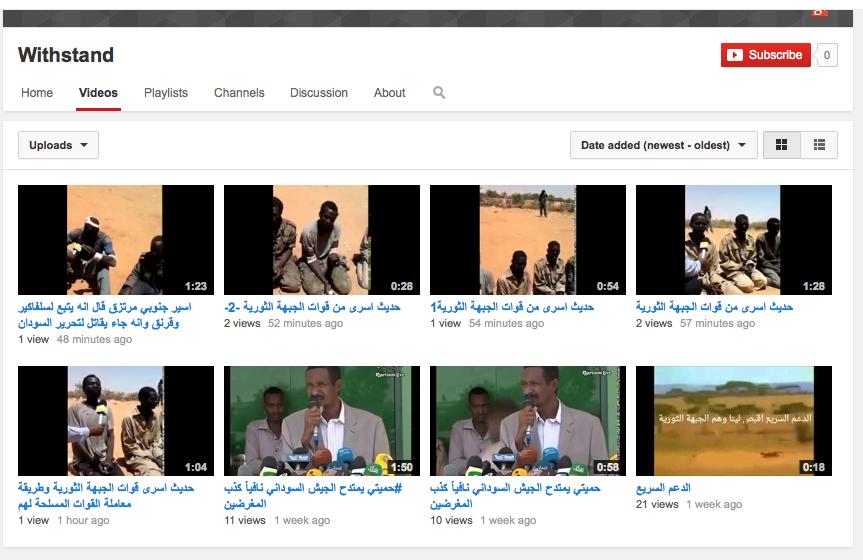Click the '52 minutes ago' timestamp
The image size is (863, 560).
[305, 323]
